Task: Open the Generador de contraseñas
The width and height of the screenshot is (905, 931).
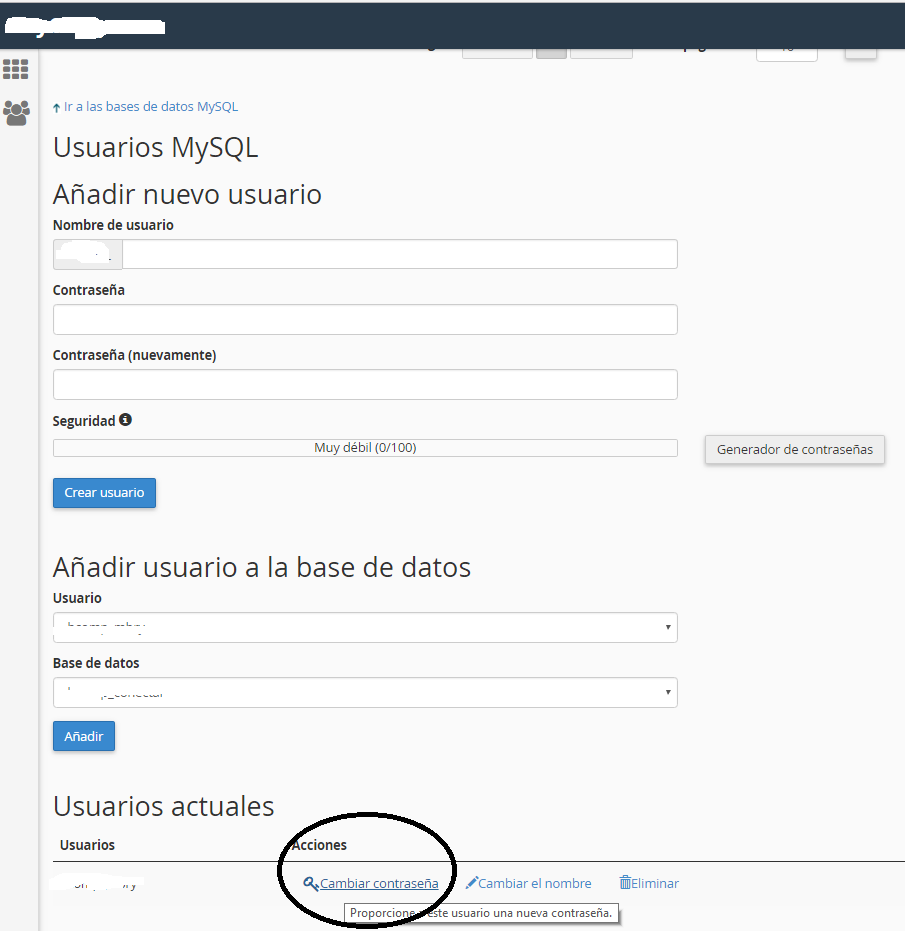Action: pyautogui.click(x=795, y=449)
